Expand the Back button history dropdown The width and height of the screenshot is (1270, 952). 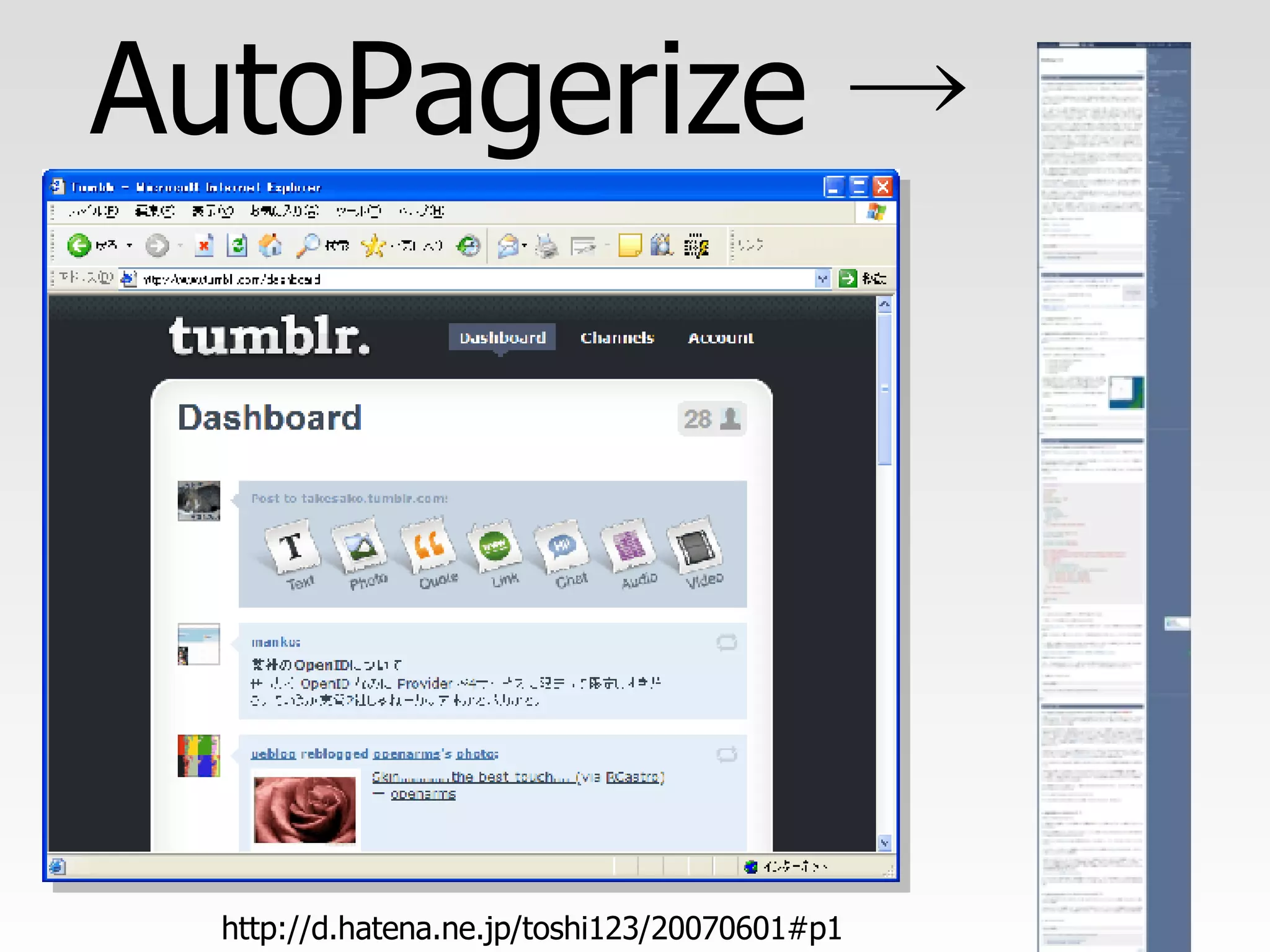(130, 246)
